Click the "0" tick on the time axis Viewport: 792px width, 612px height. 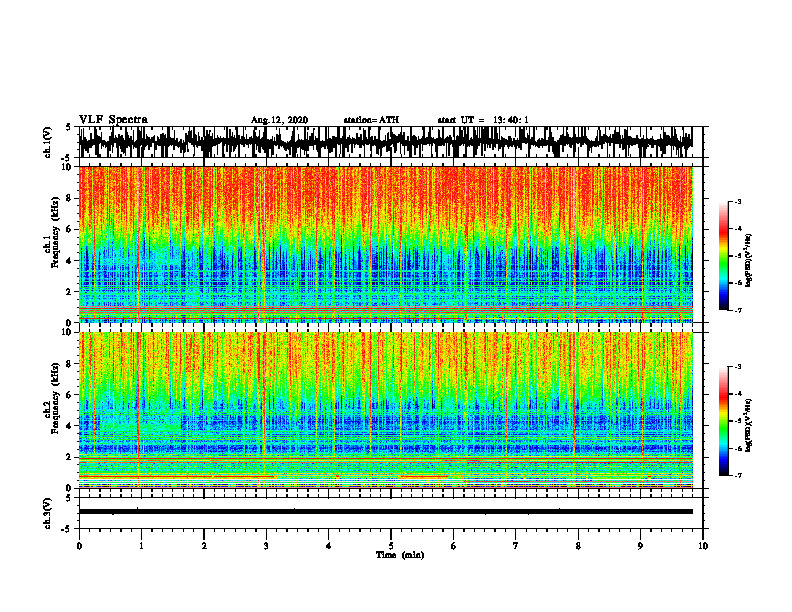(79, 546)
